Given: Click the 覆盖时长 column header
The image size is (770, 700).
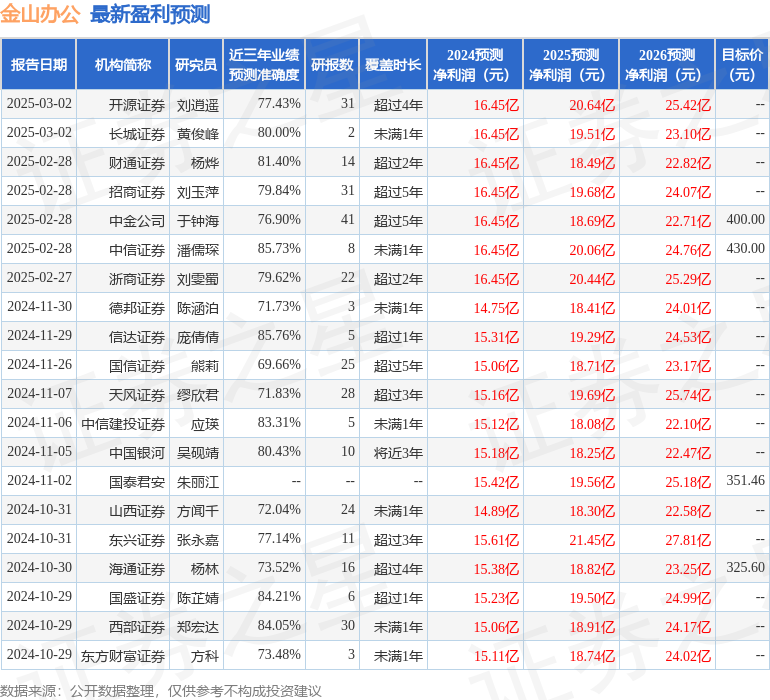Looking at the screenshot, I should click(393, 64).
